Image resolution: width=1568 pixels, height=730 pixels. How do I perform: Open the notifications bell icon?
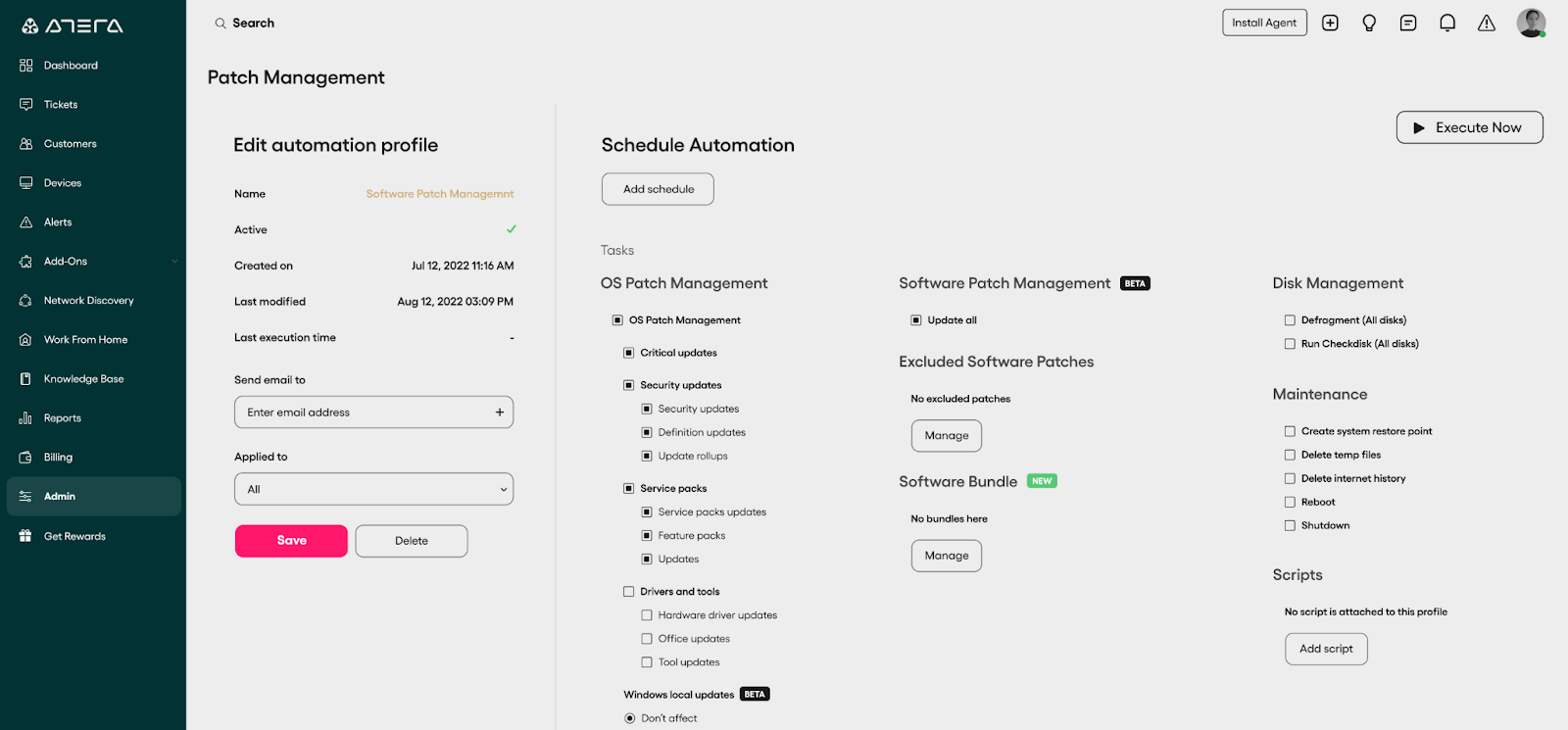[x=1447, y=23]
